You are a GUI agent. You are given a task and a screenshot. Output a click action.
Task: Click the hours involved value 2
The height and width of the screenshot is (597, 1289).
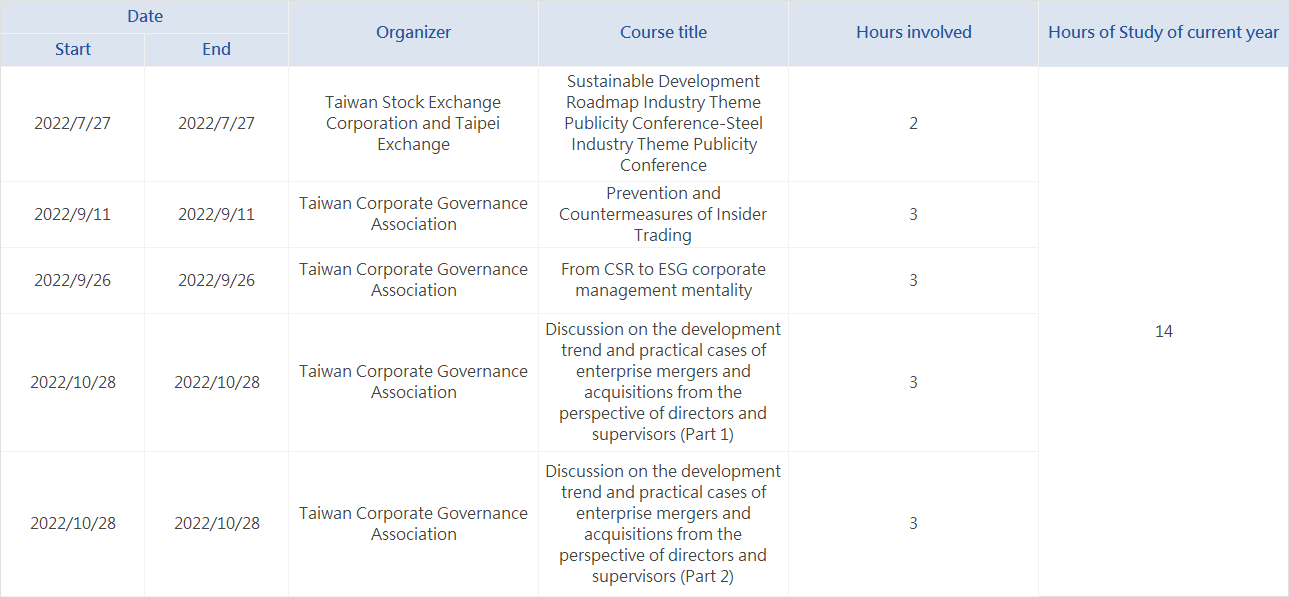click(913, 124)
